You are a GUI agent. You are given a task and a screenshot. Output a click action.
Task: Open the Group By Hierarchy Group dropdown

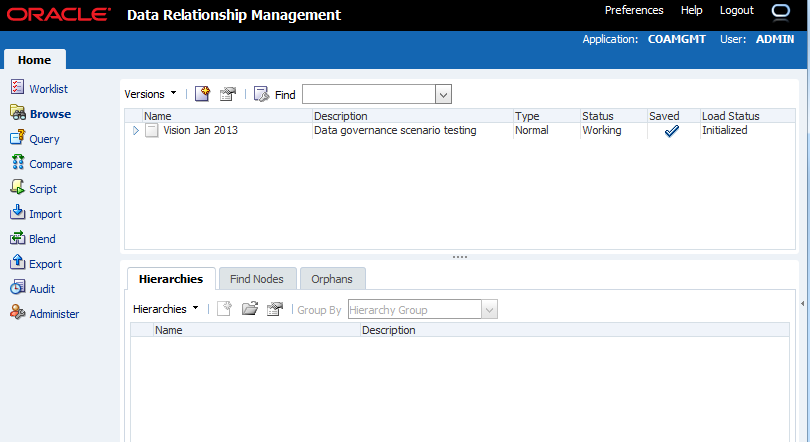[x=489, y=310]
